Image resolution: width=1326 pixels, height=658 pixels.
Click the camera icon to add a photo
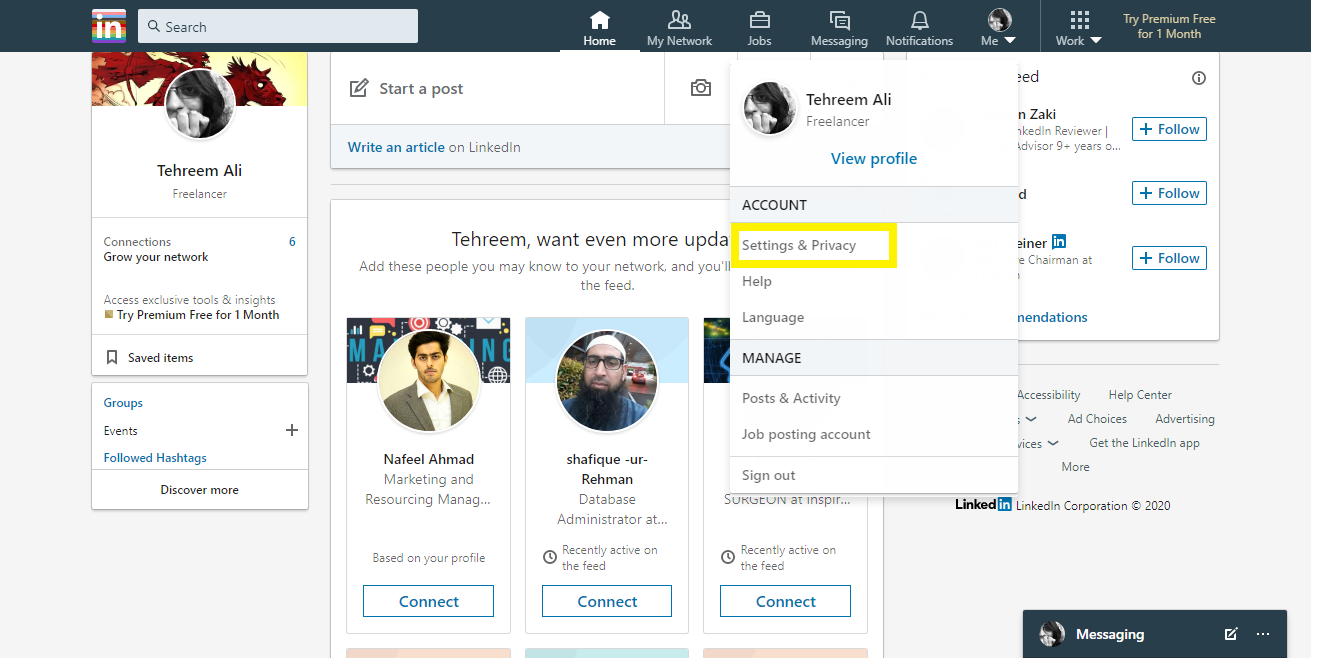[x=701, y=88]
